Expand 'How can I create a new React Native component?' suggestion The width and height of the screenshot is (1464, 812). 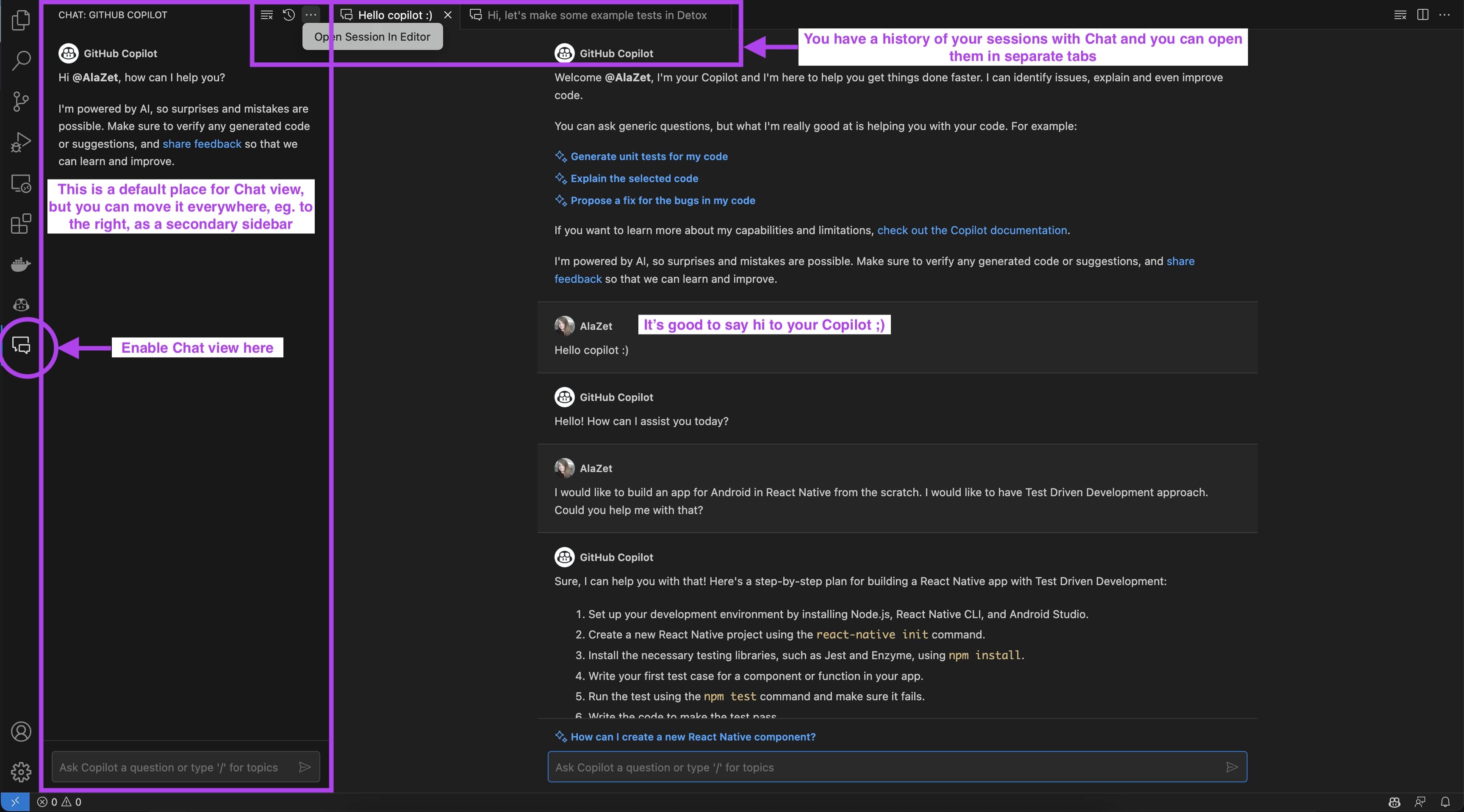tap(693, 737)
